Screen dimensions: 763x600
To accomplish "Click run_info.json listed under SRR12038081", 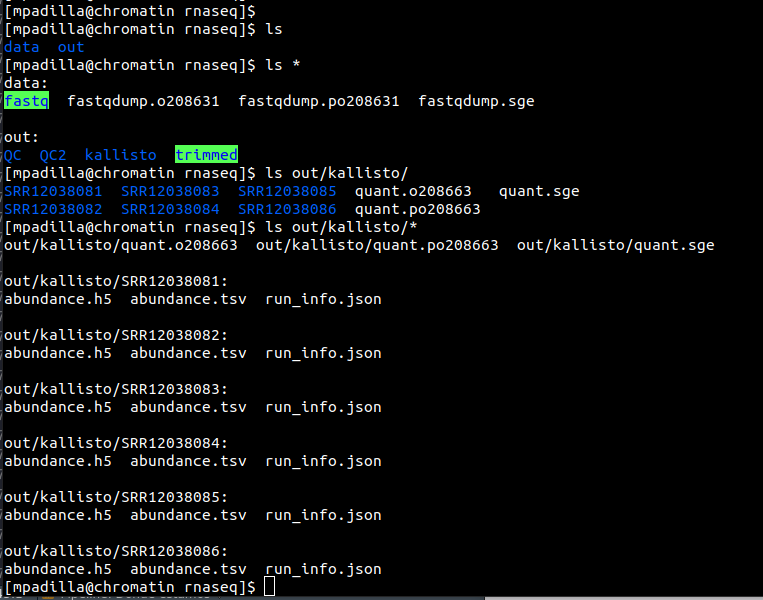I will [323, 299].
